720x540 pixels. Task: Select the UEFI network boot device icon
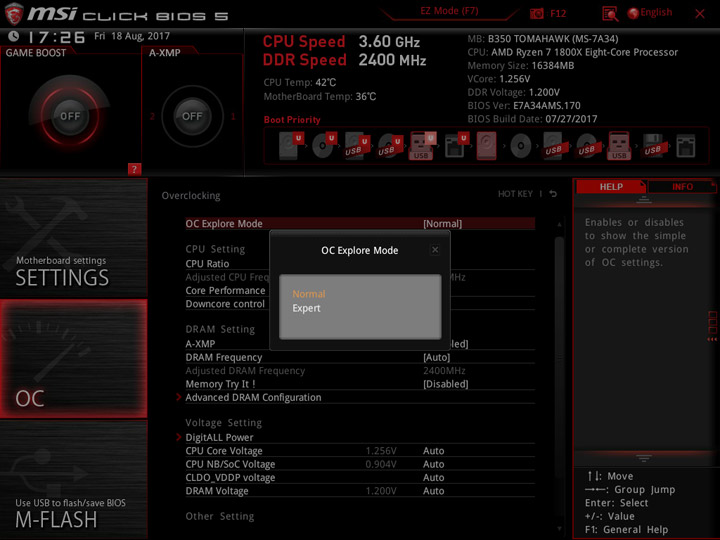tap(456, 146)
